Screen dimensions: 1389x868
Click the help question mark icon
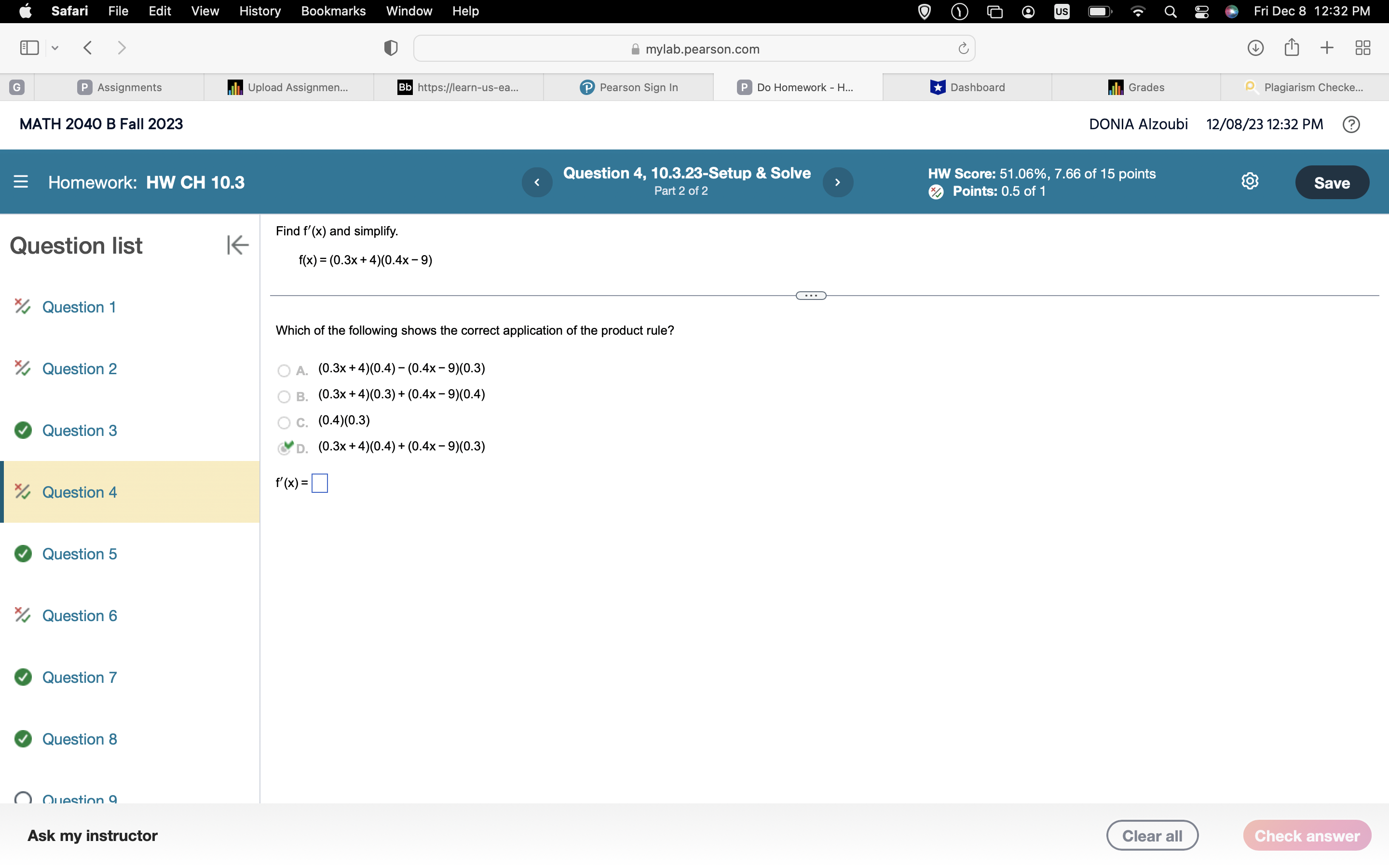point(1351,124)
